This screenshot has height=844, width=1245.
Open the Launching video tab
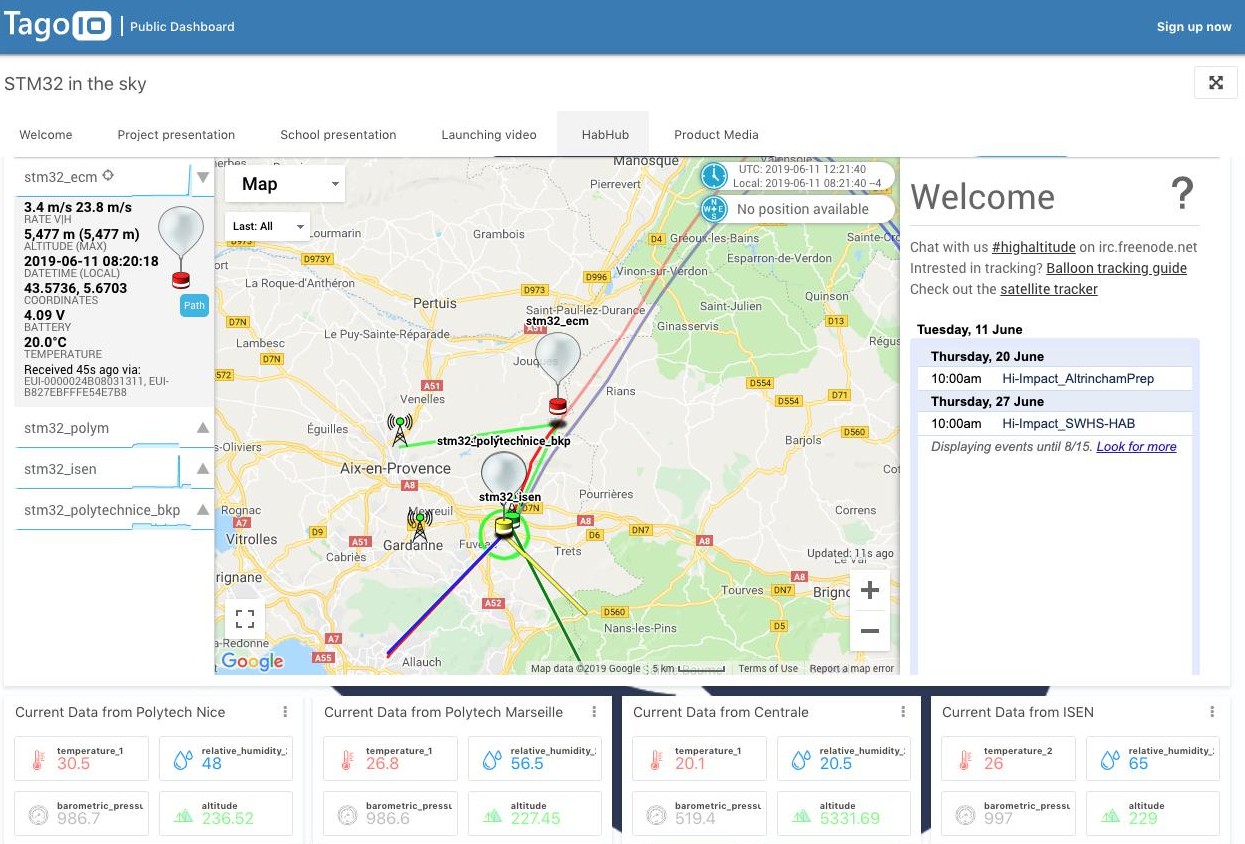(489, 135)
